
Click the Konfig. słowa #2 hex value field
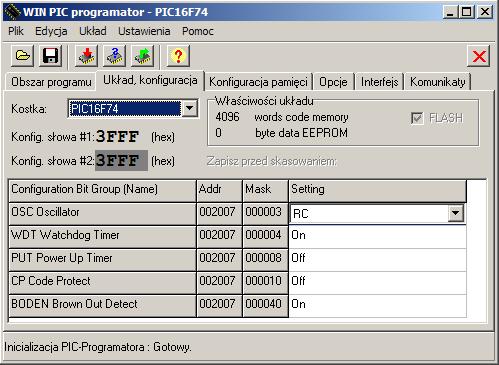(121, 161)
